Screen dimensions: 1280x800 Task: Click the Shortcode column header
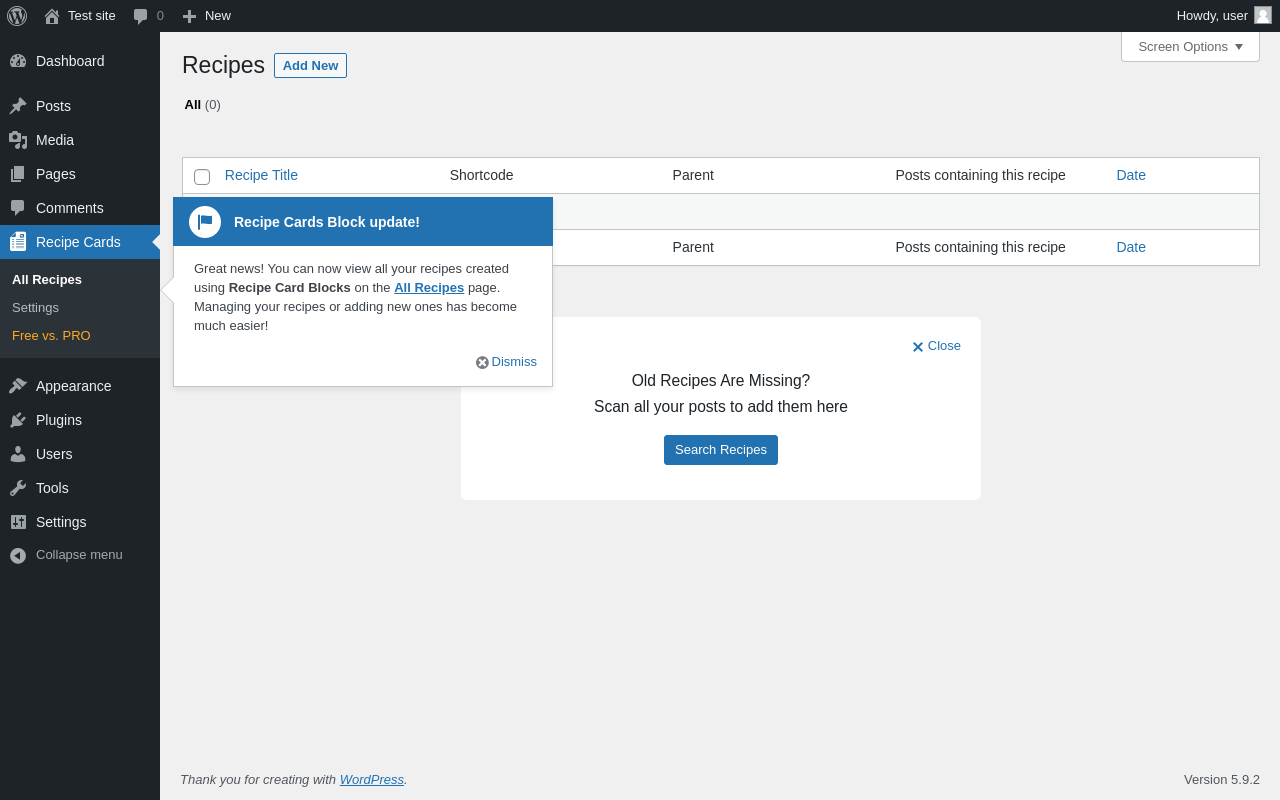(x=482, y=175)
